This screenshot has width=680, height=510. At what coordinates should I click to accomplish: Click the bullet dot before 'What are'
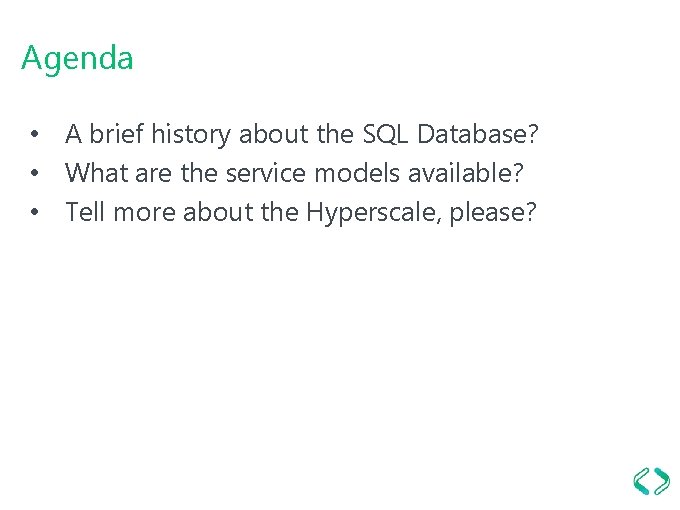[x=34, y=173]
